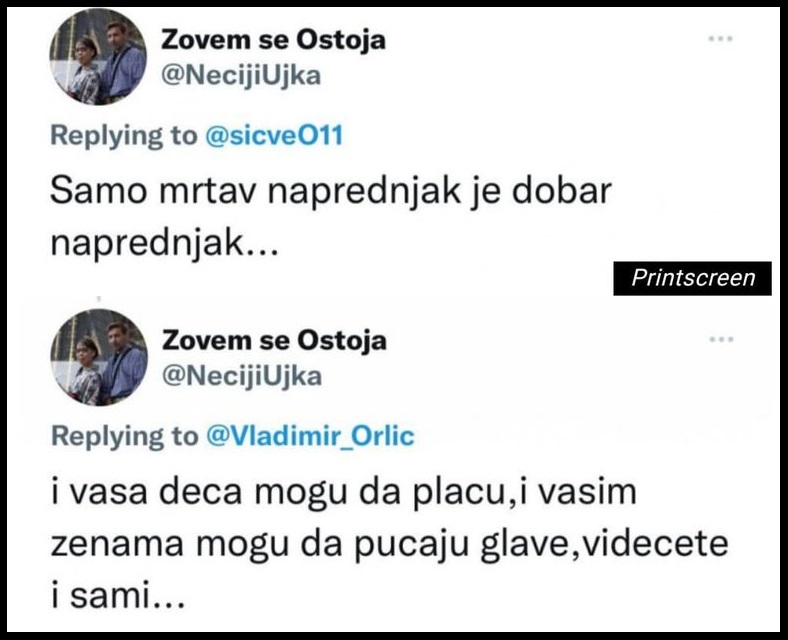788x640 pixels.
Task: Open the three-dot menu on the second tweet
Action: [720, 339]
